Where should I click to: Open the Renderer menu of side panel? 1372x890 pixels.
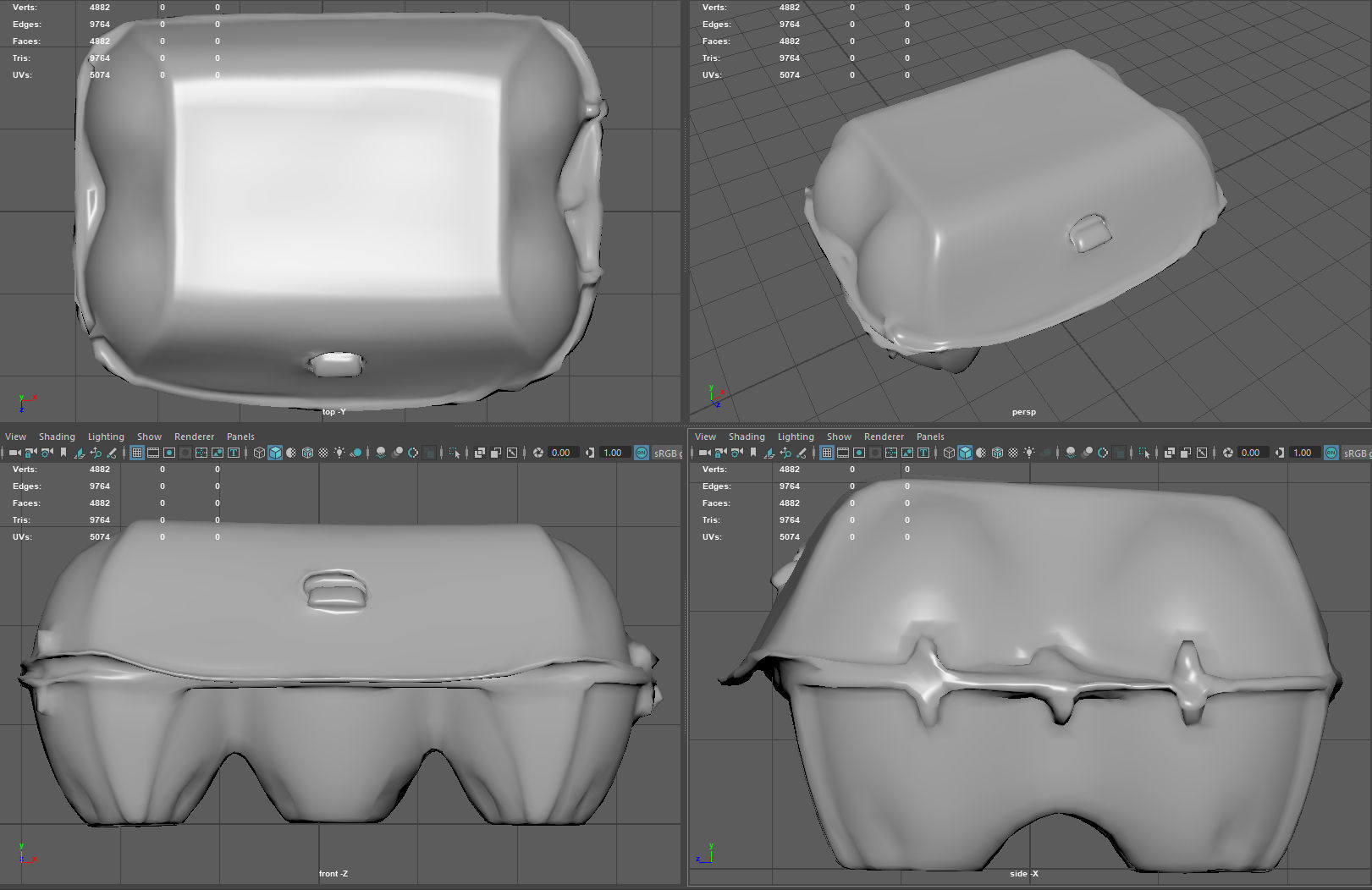[884, 437]
